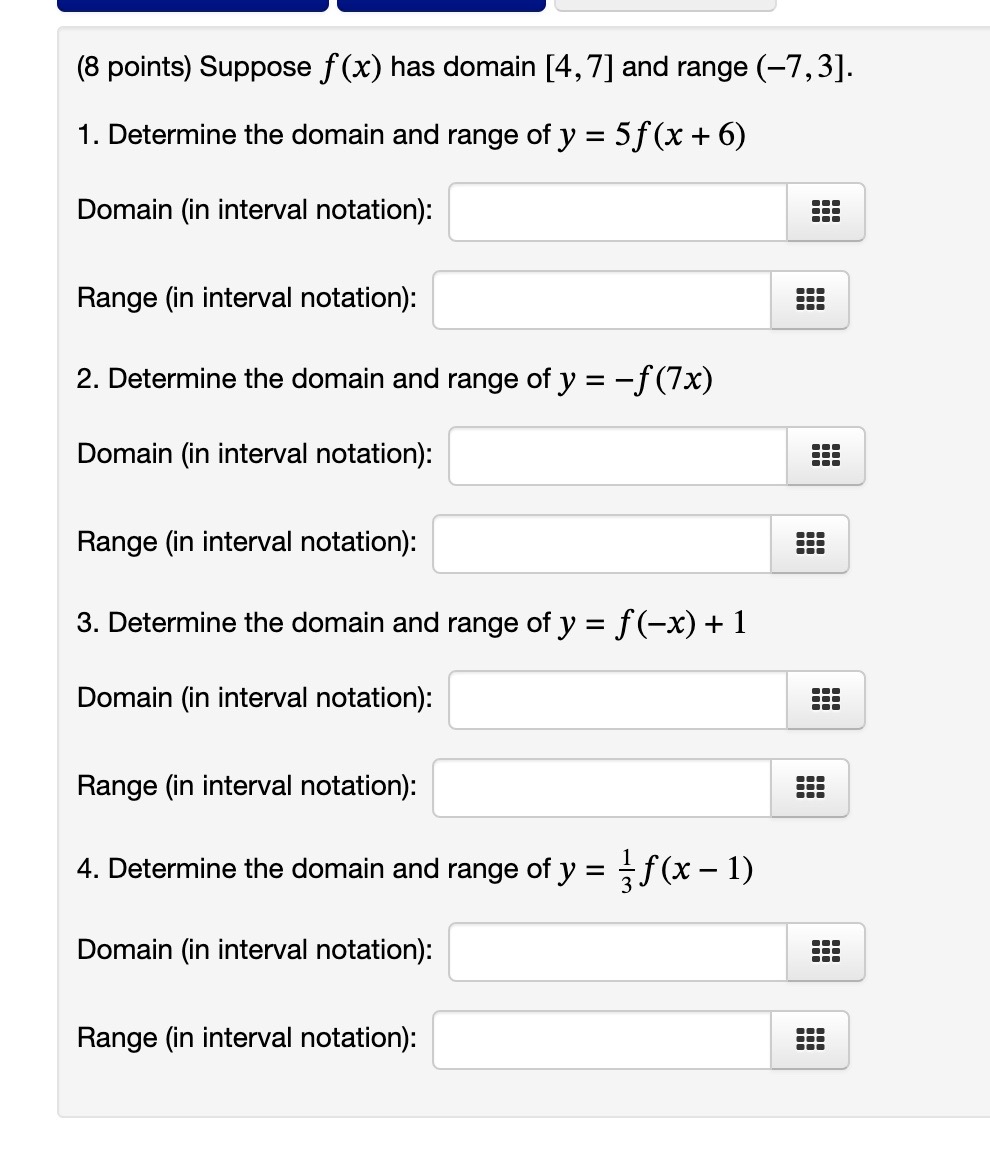Viewport: 990px width, 1153px height.
Task: Open the math keypad for problem 3 domain
Action: point(825,700)
